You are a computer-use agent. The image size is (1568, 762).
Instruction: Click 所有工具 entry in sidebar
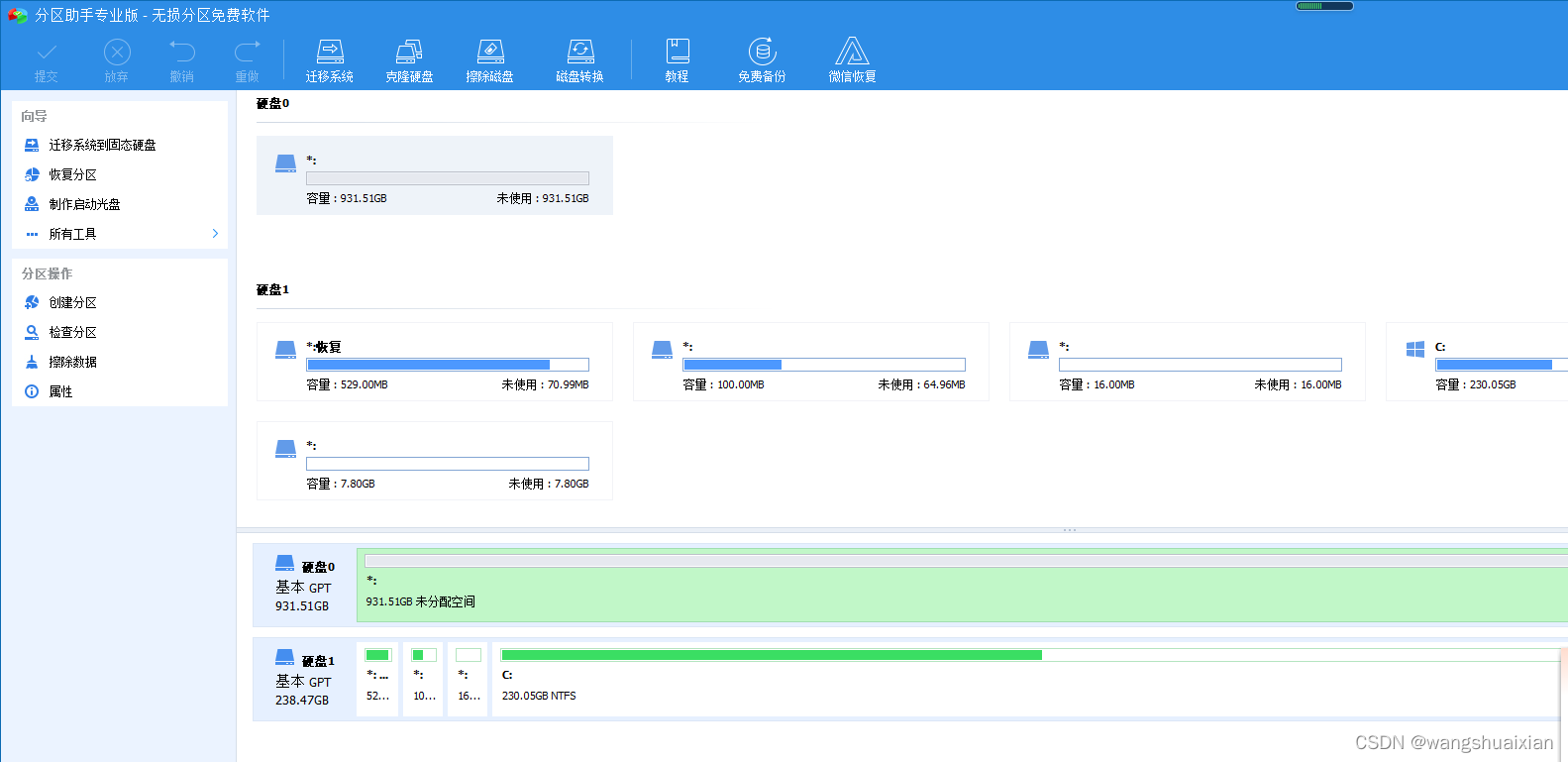tap(73, 234)
